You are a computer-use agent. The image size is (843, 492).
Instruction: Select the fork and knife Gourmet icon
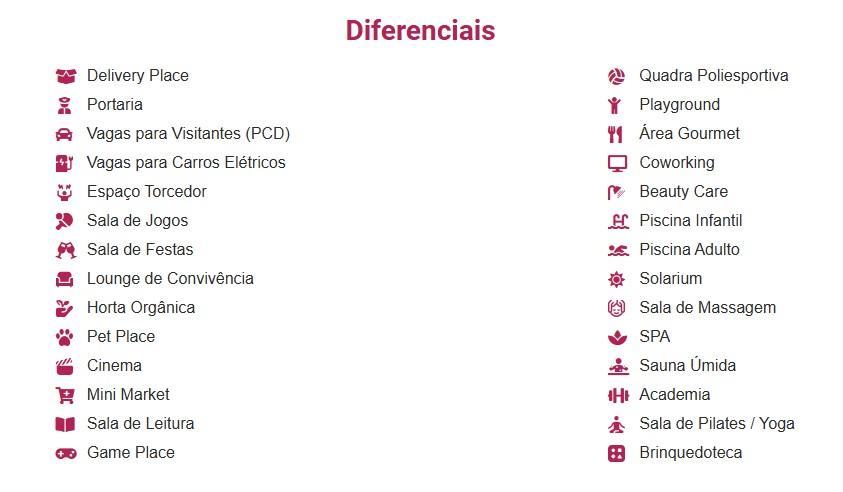pos(615,134)
